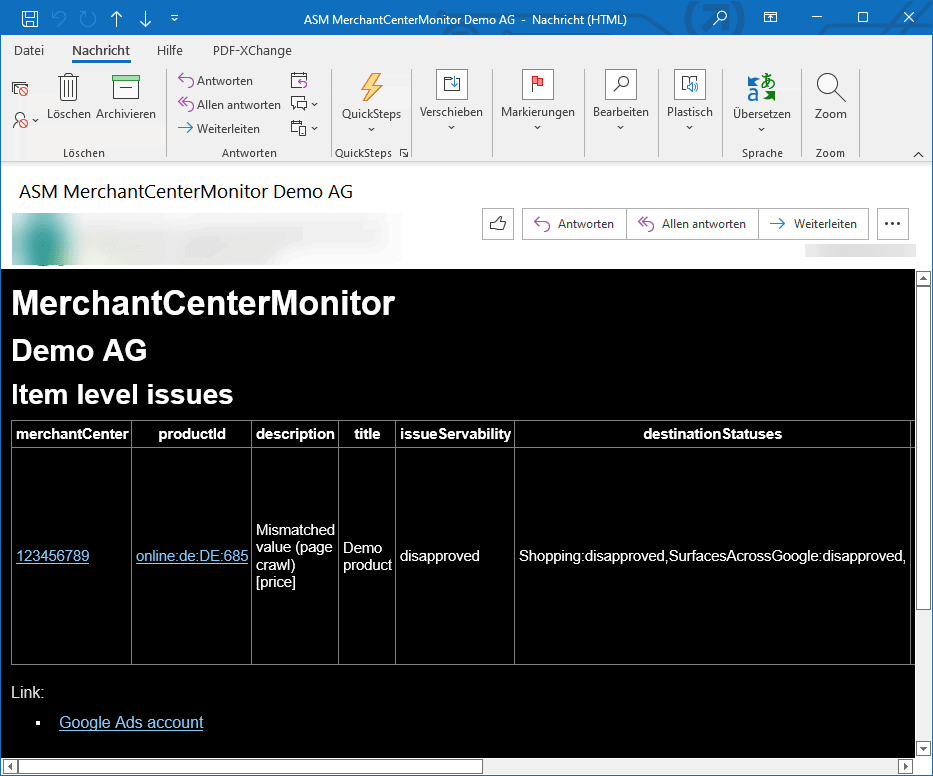Open the Datei menu
This screenshot has width=933, height=776.
[x=29, y=51]
